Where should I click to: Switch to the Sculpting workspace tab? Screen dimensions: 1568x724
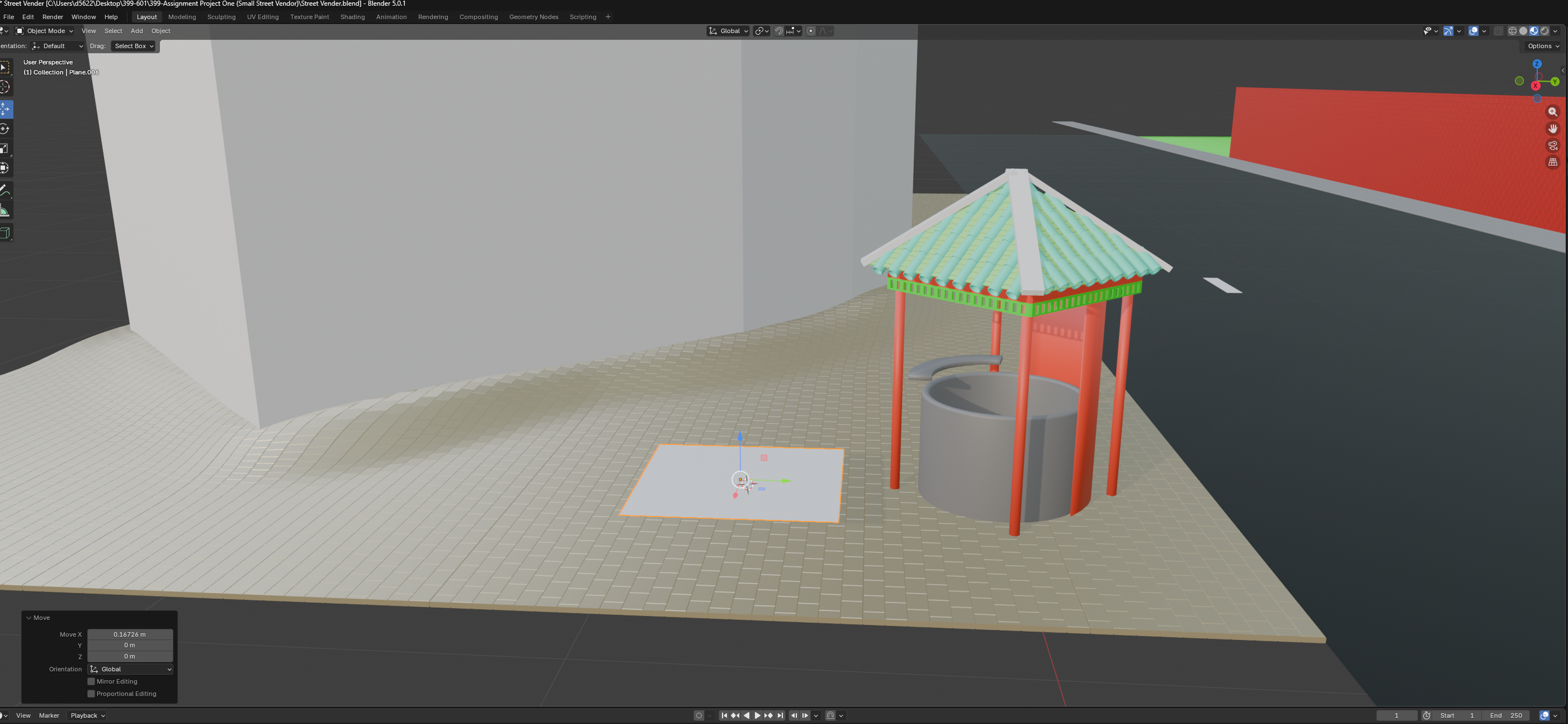[221, 17]
